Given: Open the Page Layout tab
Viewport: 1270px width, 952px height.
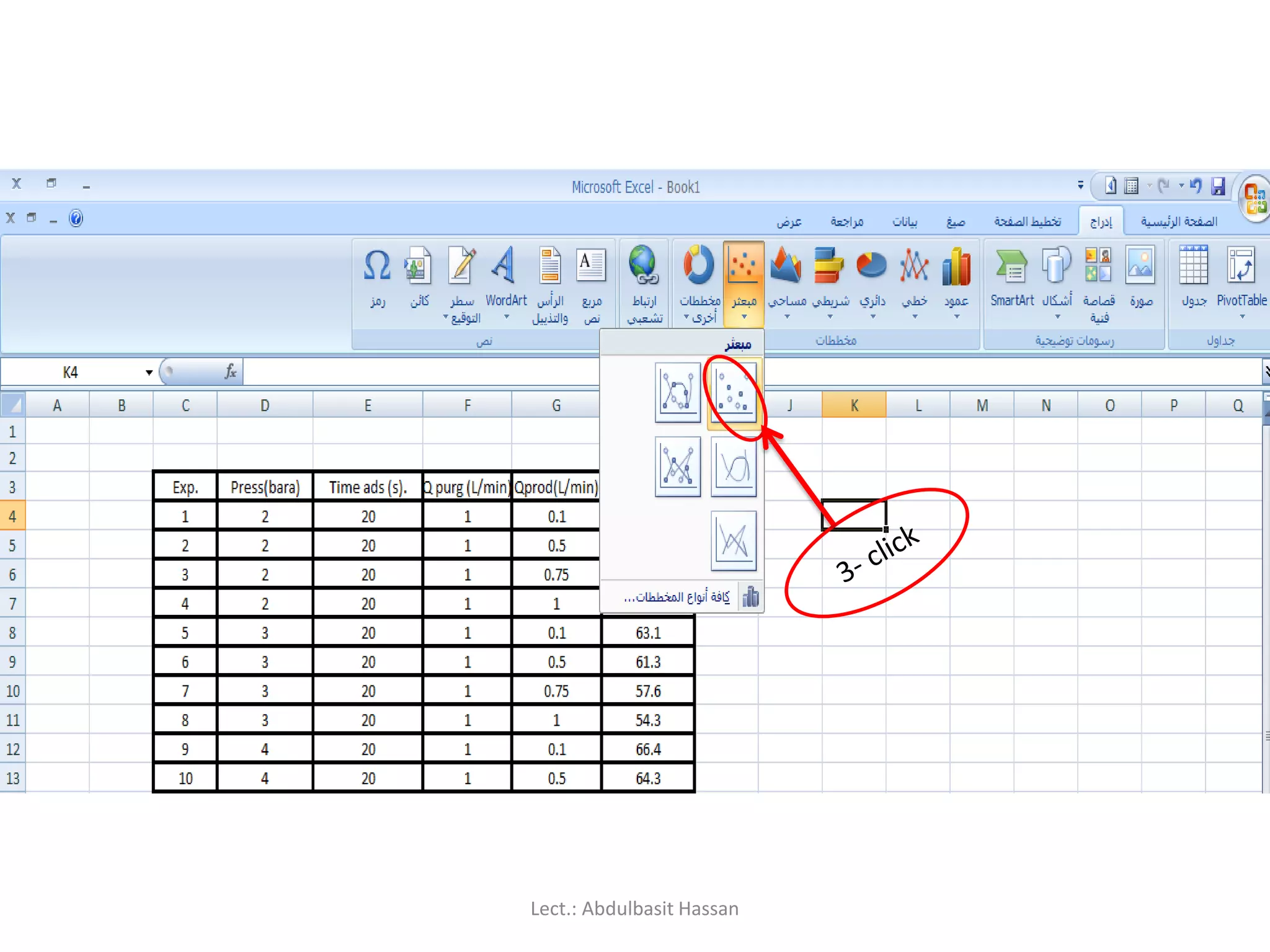Looking at the screenshot, I should point(1028,222).
